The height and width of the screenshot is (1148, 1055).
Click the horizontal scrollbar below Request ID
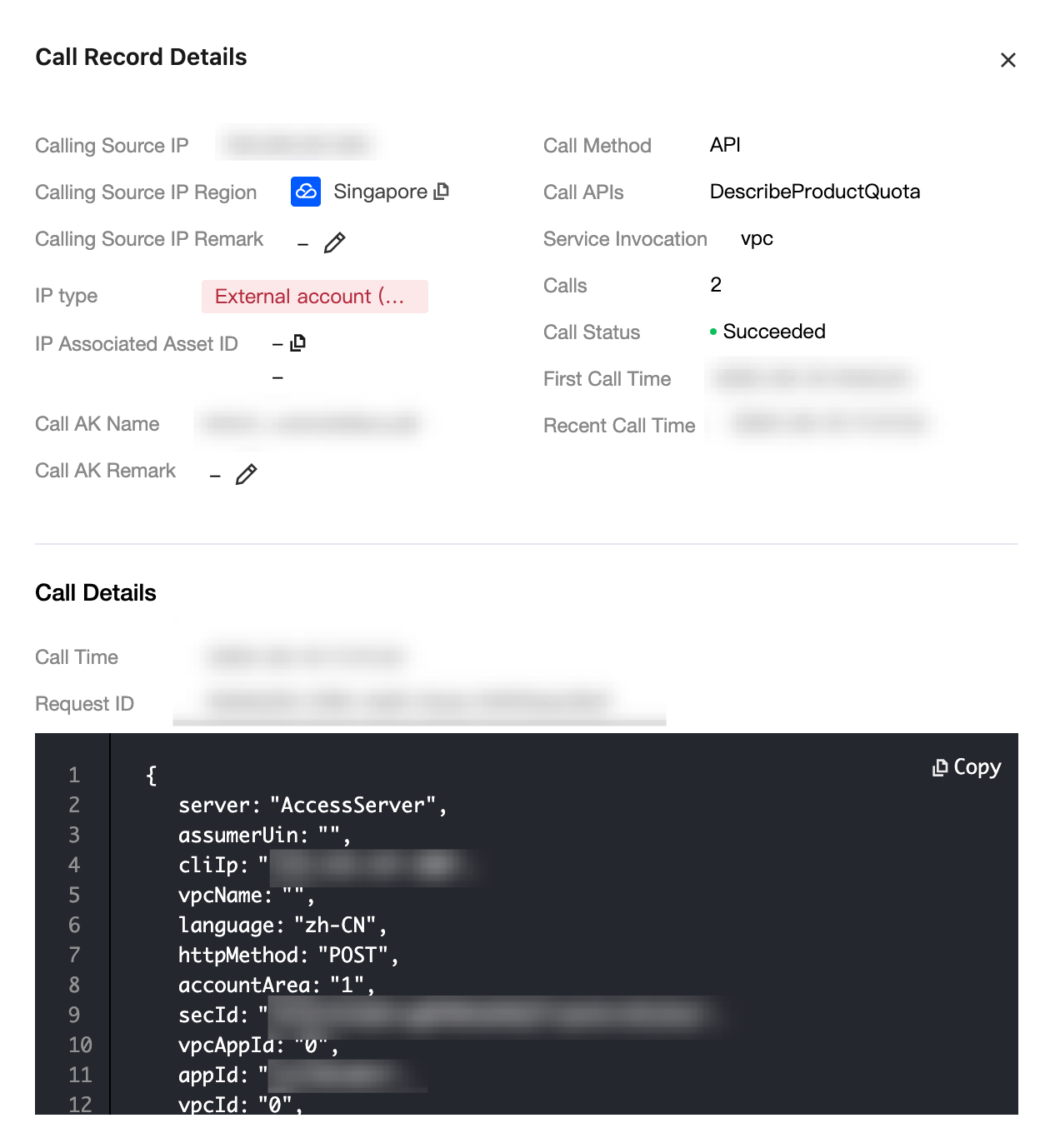pos(419,721)
